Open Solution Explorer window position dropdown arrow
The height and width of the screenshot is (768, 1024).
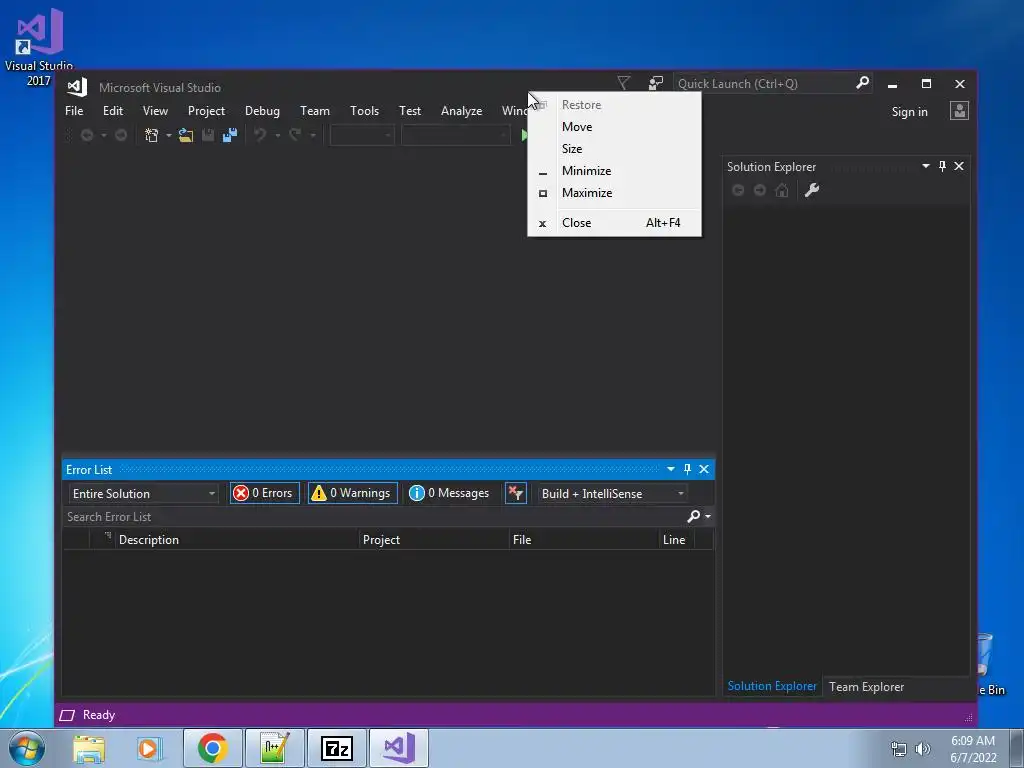tap(926, 166)
